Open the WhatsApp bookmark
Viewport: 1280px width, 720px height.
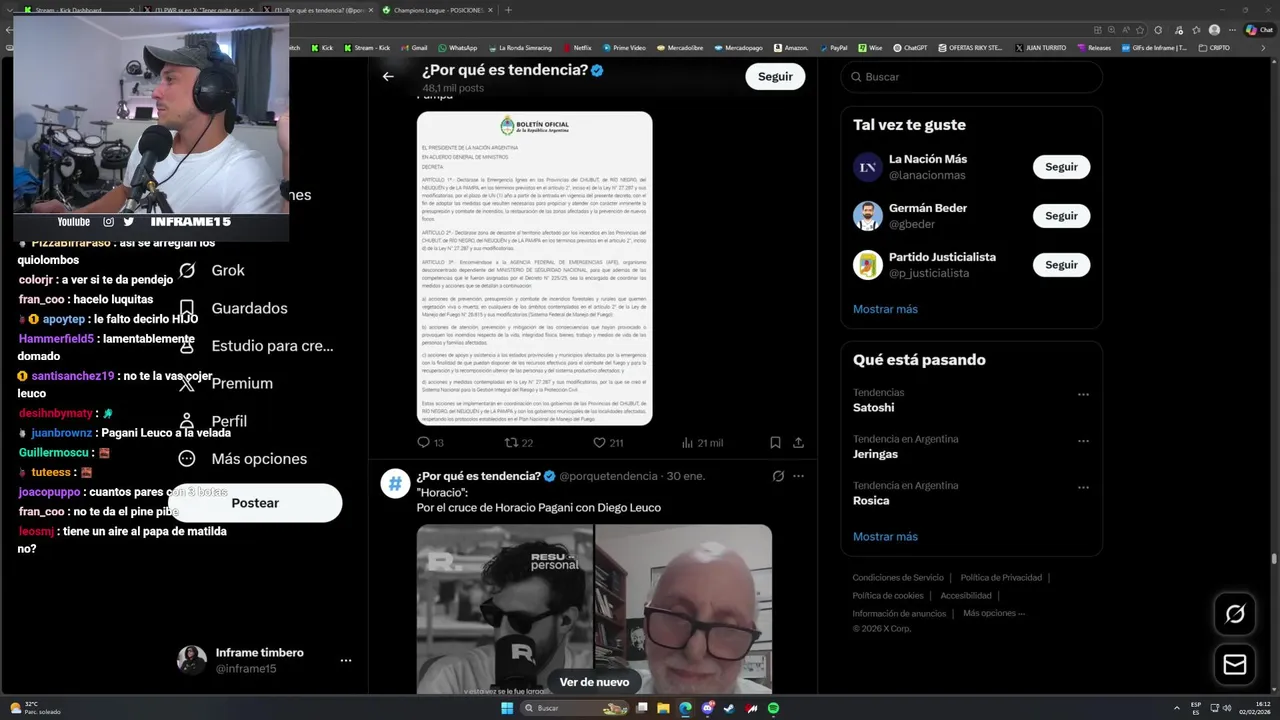tap(456, 47)
